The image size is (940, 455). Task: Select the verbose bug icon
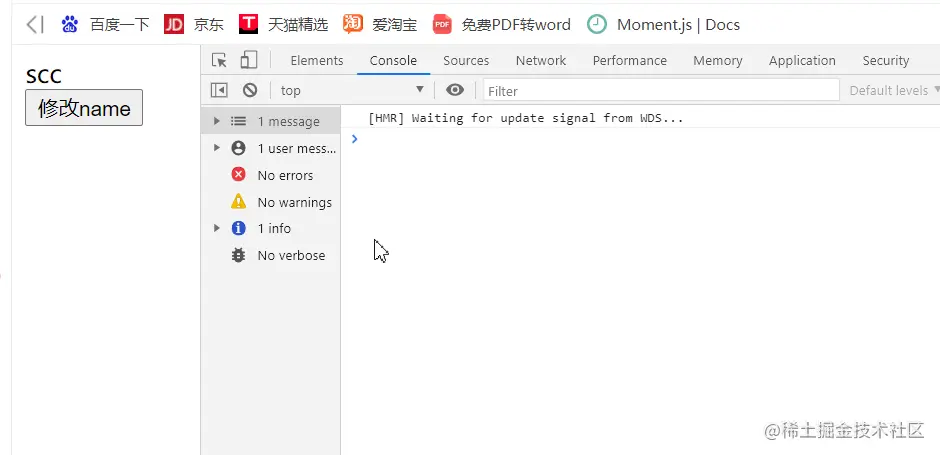pos(239,255)
